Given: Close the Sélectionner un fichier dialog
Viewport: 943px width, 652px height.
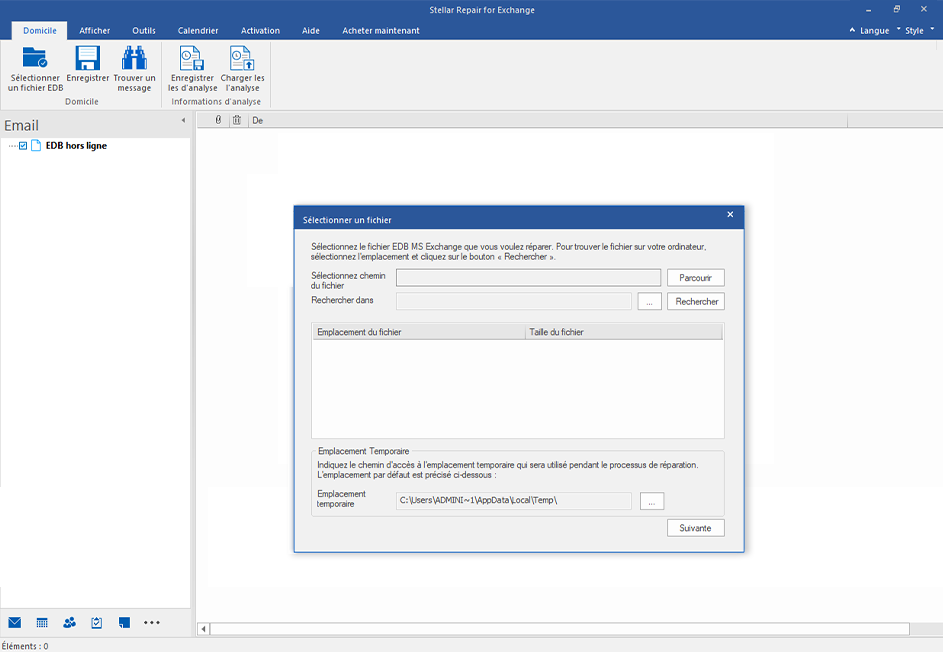Looking at the screenshot, I should click(730, 215).
